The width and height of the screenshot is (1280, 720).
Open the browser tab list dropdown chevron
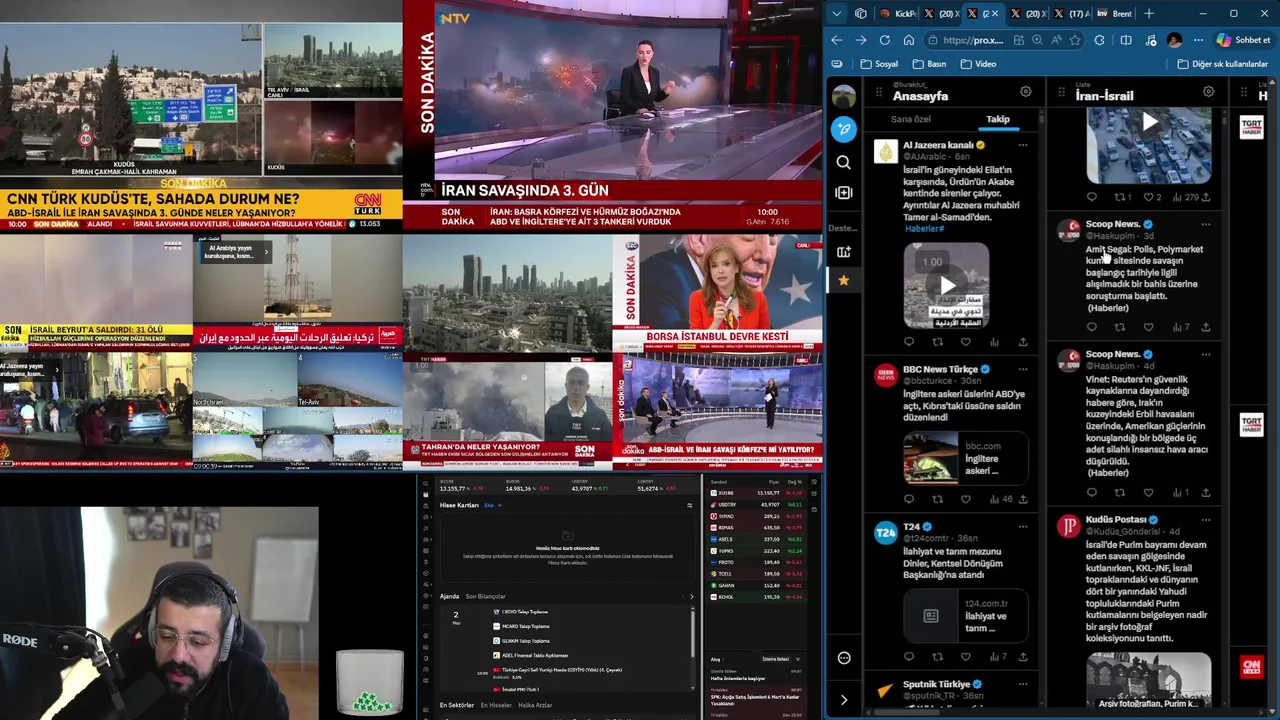coord(837,13)
